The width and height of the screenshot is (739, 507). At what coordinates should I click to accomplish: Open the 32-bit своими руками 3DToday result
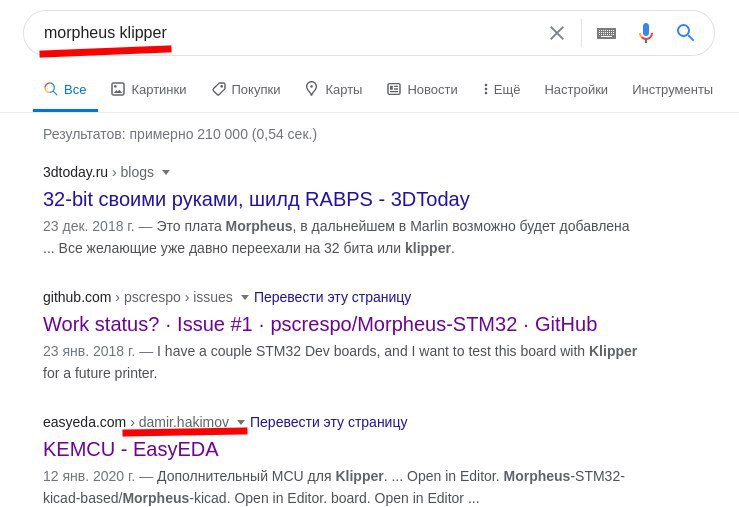pyautogui.click(x=256, y=199)
